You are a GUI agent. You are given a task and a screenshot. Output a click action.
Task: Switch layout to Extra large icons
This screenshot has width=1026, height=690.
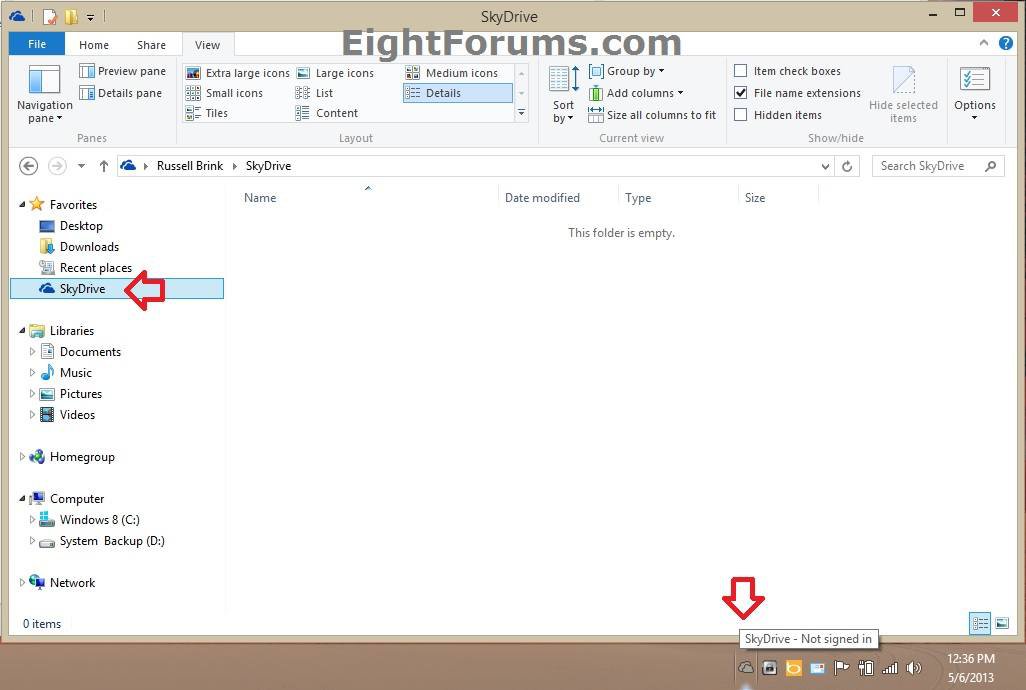238,73
